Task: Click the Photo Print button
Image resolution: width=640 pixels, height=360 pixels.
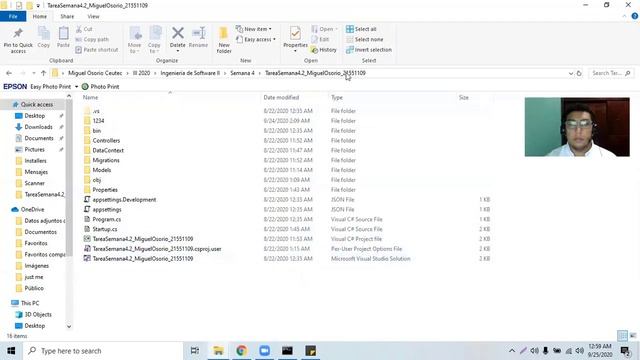Action: tap(100, 87)
